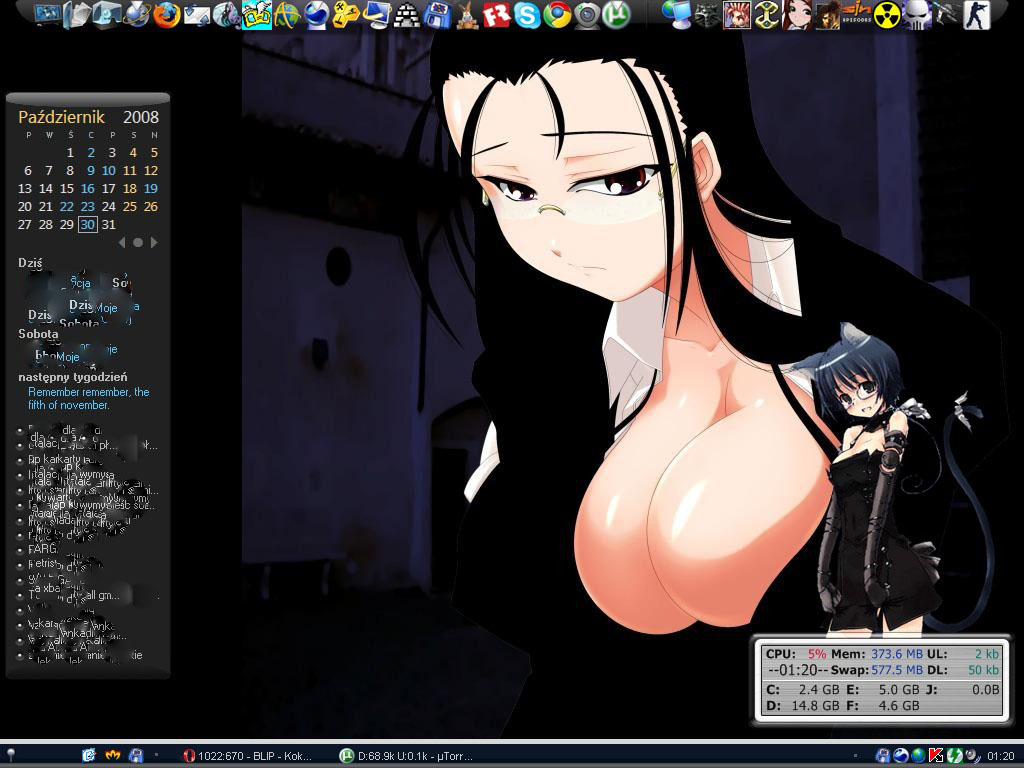Image resolution: width=1024 pixels, height=768 pixels.
Task: Select October 16 in the calendar
Action: pyautogui.click(x=88, y=188)
